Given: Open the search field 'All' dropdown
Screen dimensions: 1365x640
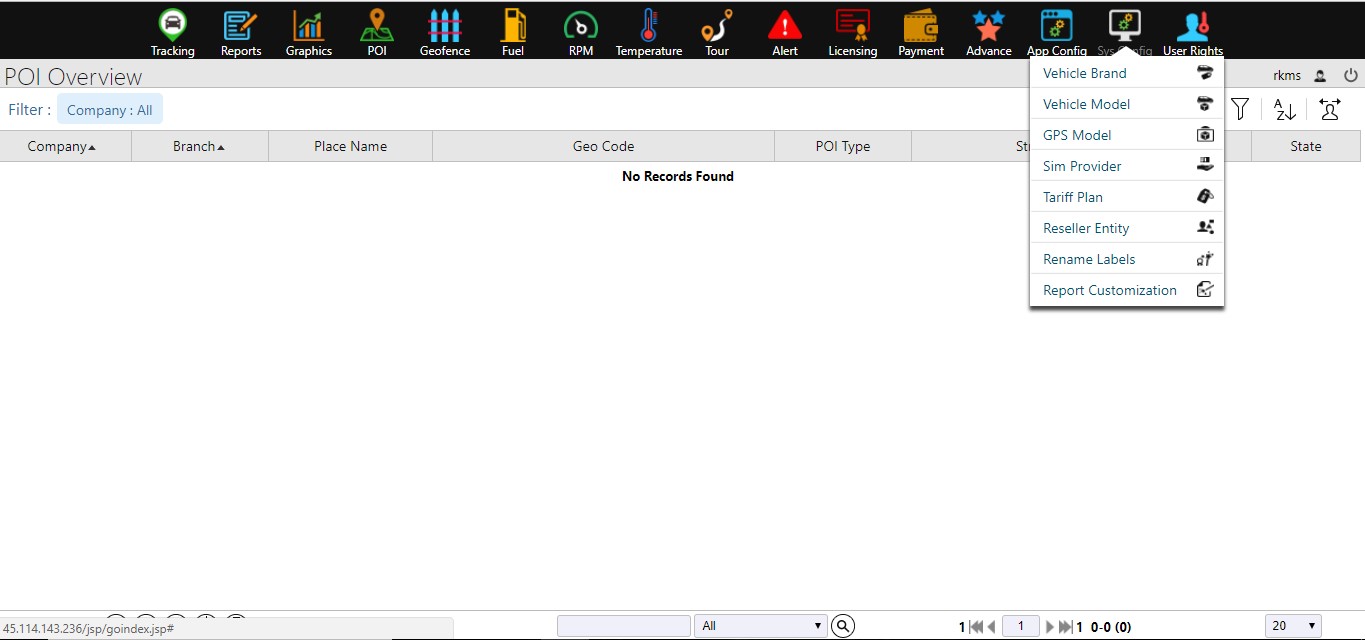Looking at the screenshot, I should pyautogui.click(x=761, y=626).
